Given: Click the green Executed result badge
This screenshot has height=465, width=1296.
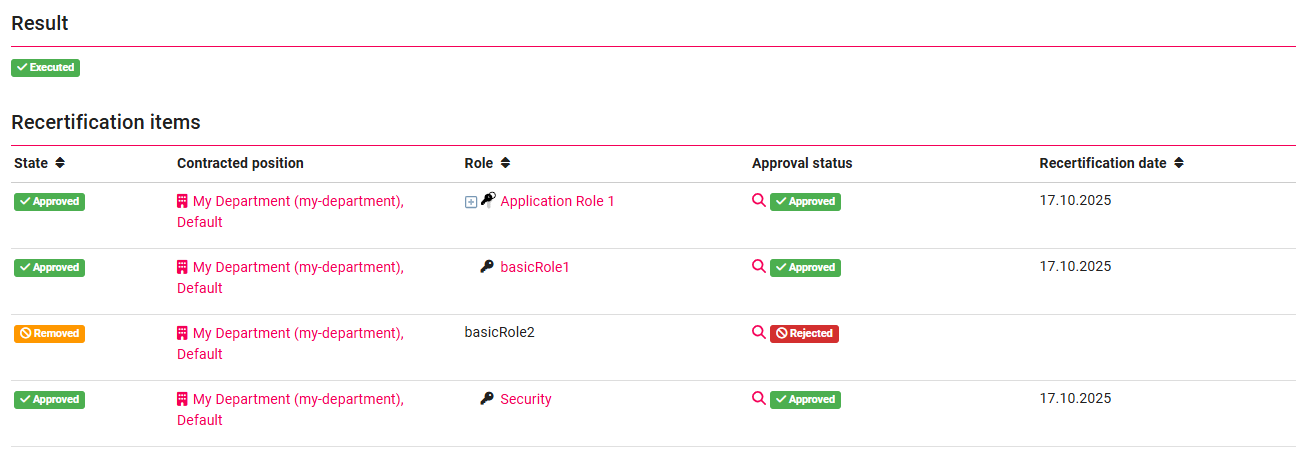Looking at the screenshot, I should 45,68.
